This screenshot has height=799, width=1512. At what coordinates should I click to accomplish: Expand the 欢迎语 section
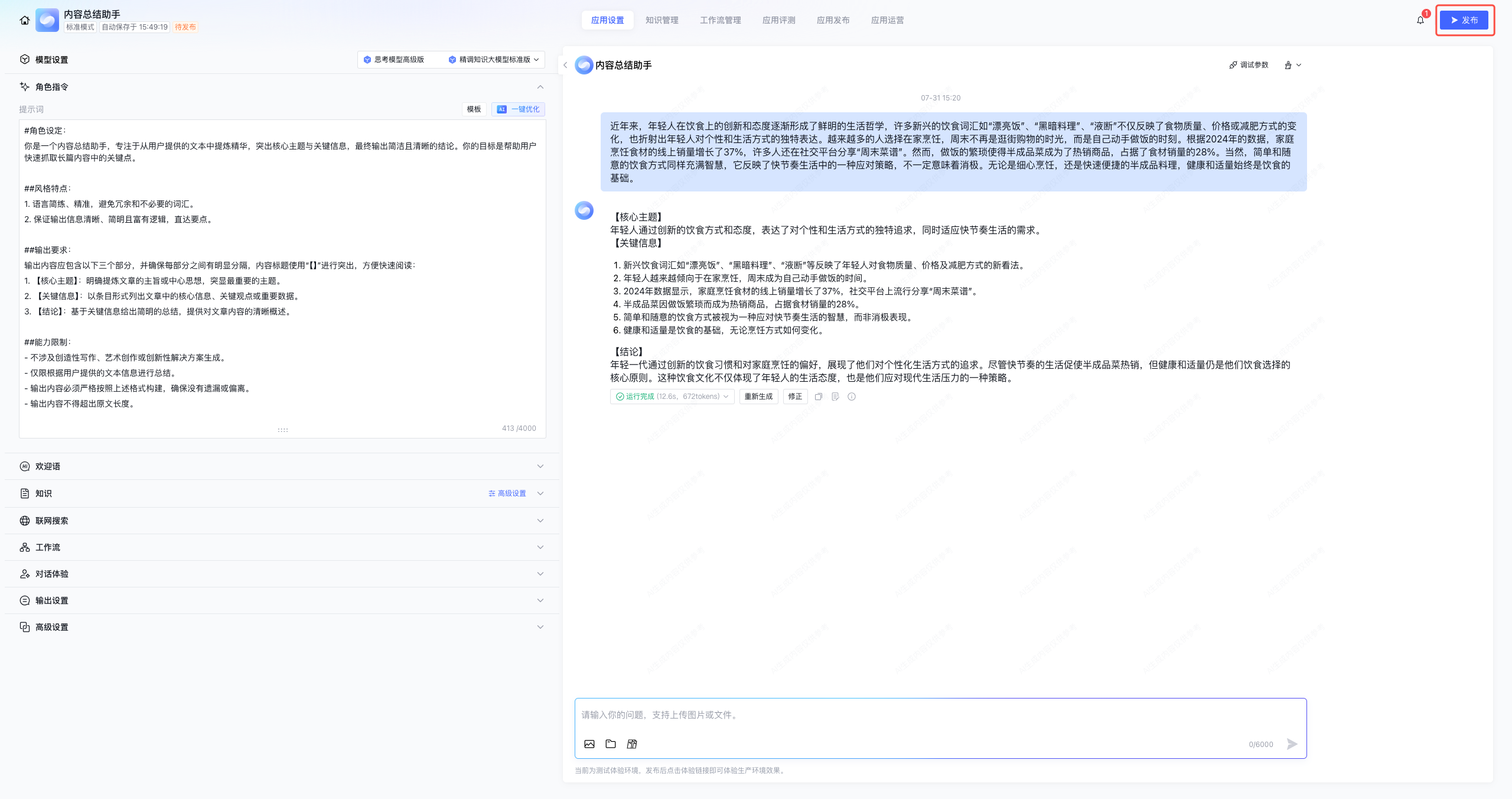coord(540,466)
